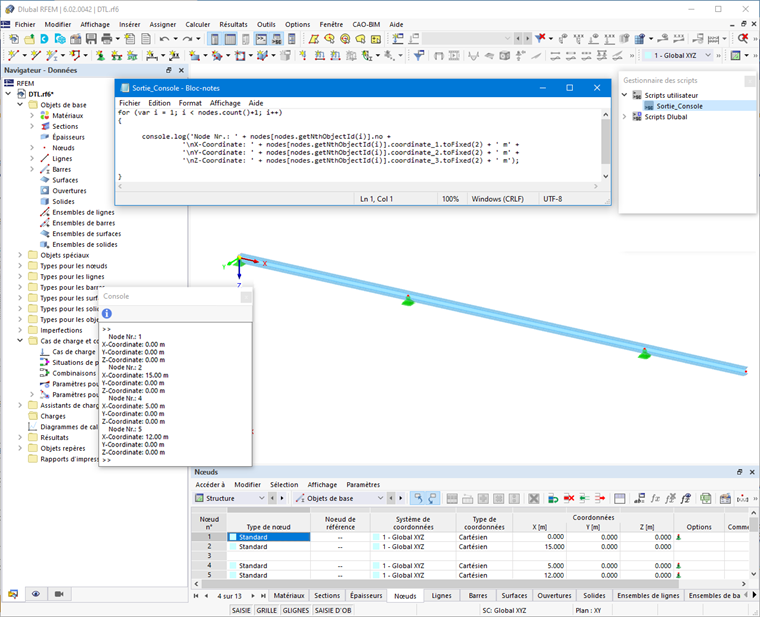Click the redo arrow icon

[x=188, y=39]
